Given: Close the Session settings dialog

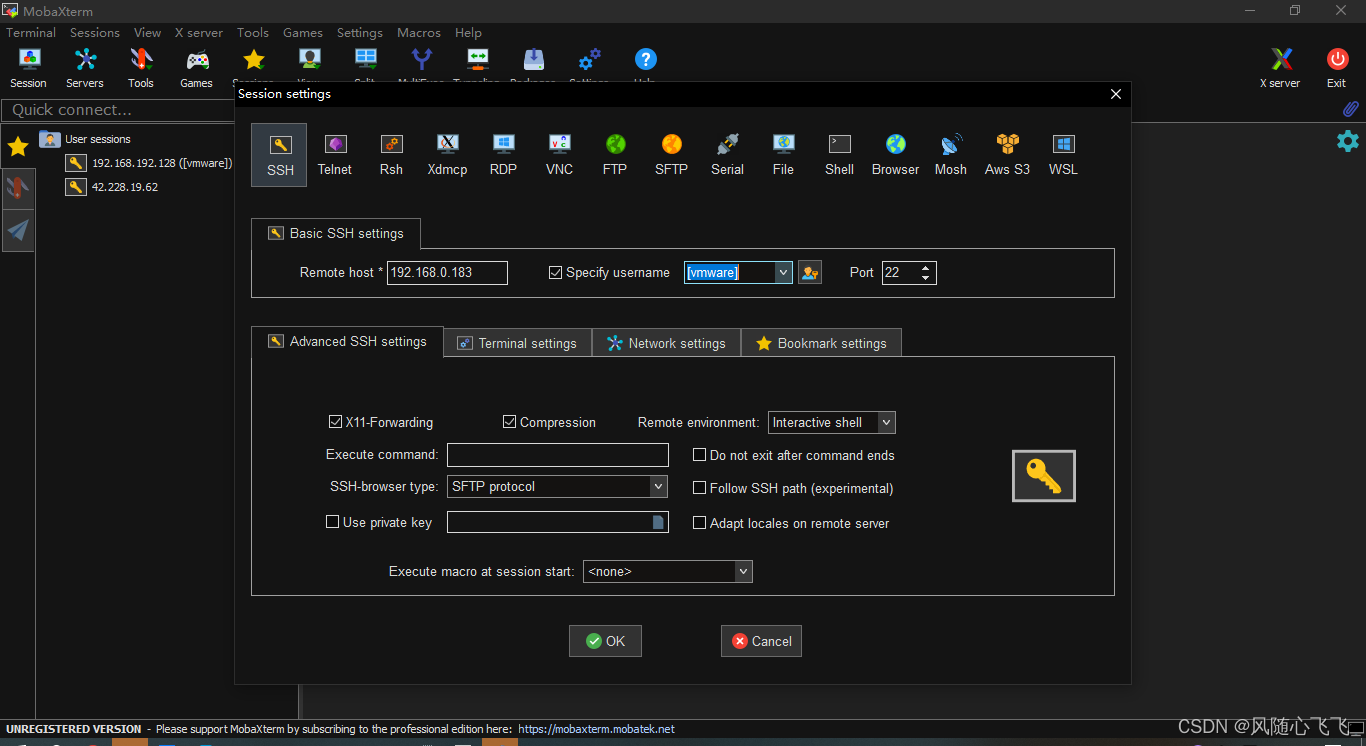Looking at the screenshot, I should tap(1116, 94).
